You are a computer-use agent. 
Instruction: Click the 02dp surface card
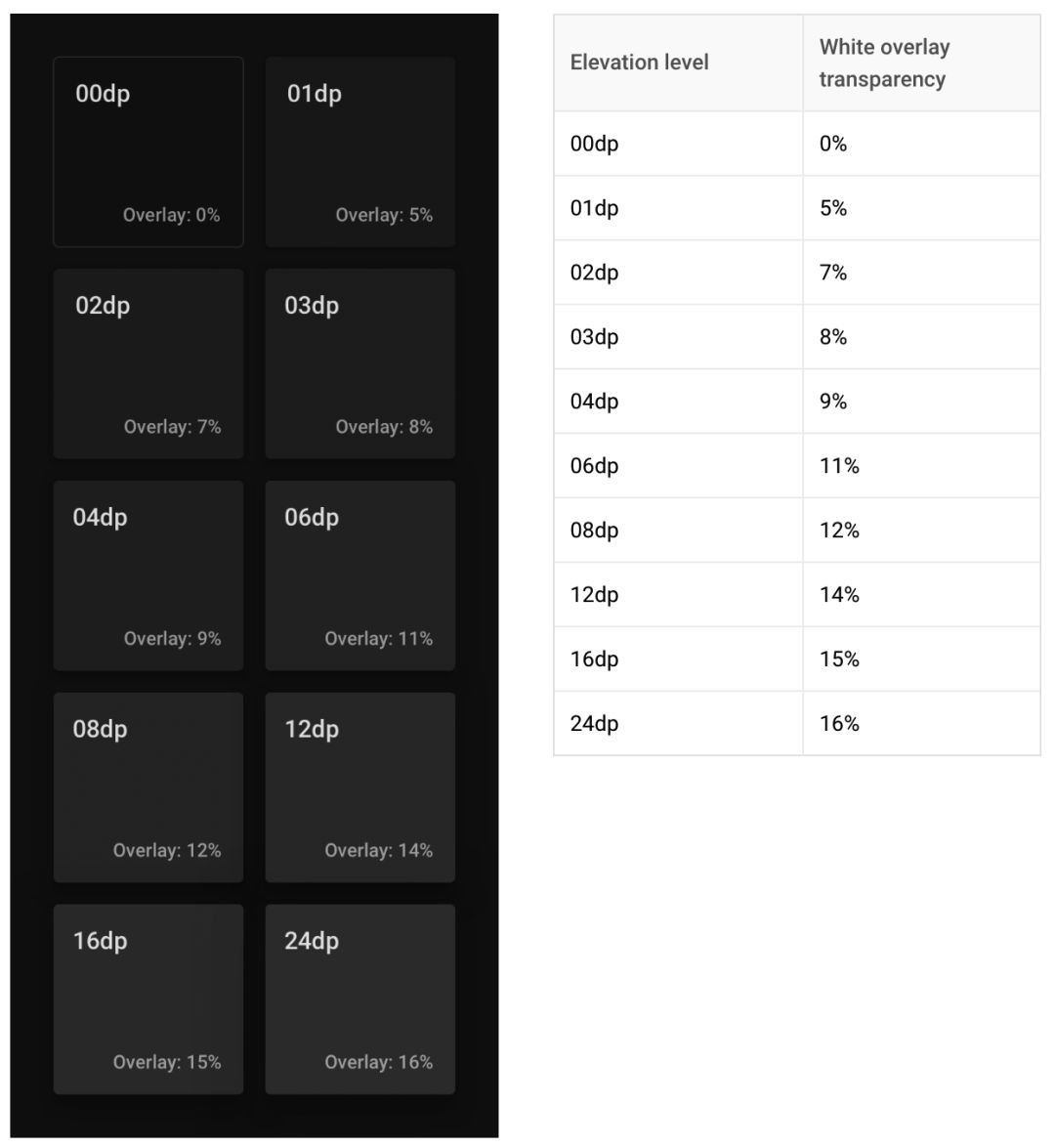tap(148, 363)
